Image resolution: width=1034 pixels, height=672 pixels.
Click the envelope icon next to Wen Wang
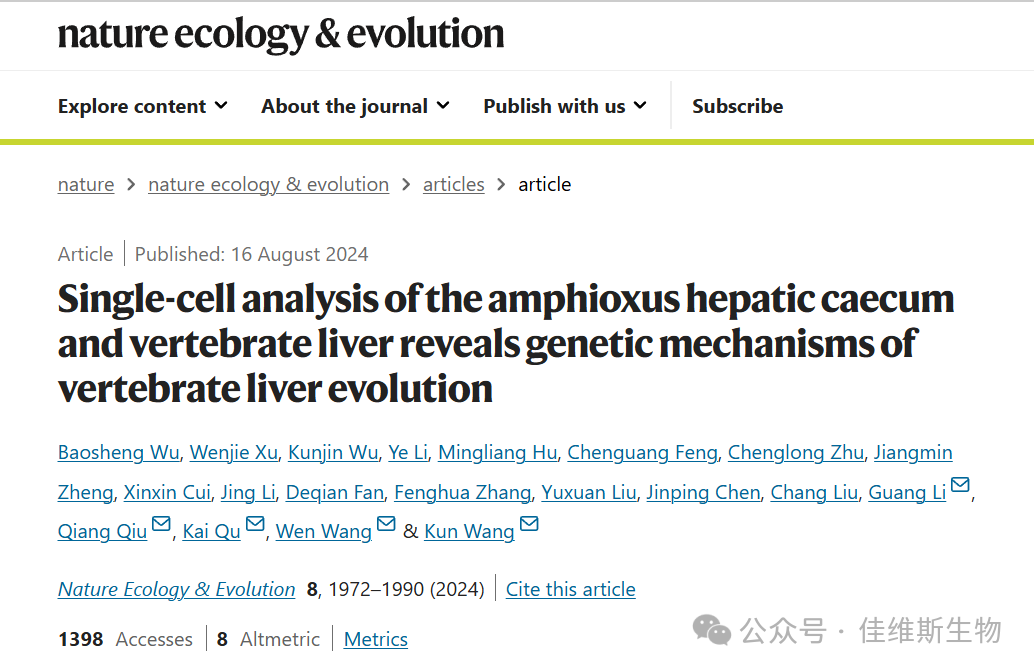point(386,525)
